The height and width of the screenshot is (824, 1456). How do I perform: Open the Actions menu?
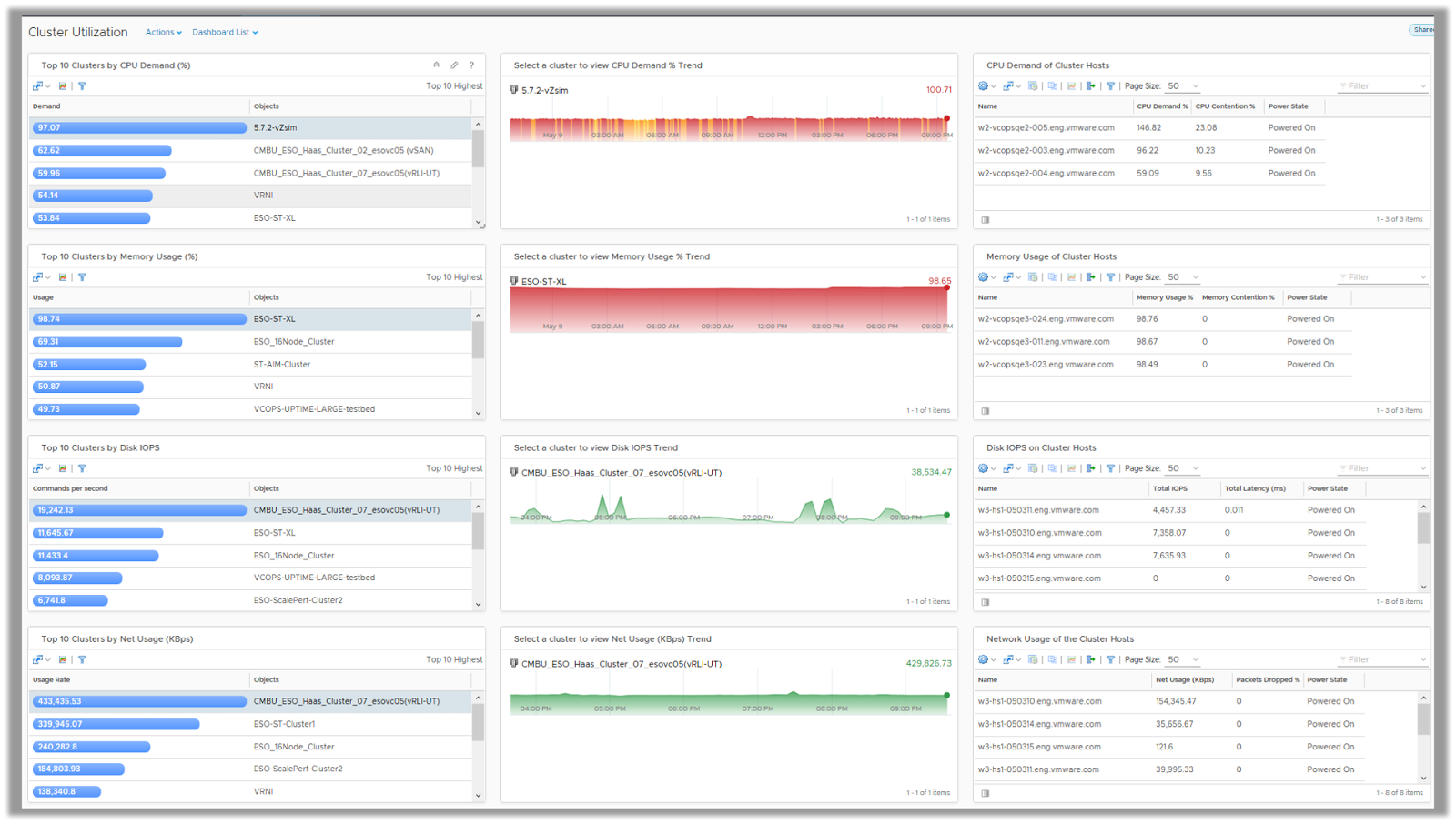coord(161,31)
